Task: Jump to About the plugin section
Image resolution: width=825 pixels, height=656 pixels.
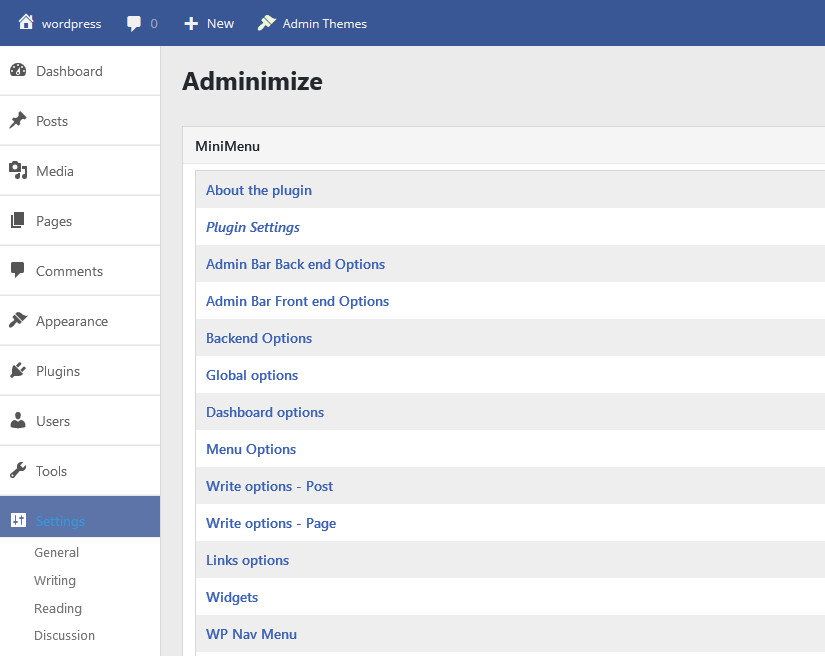Action: [x=259, y=190]
